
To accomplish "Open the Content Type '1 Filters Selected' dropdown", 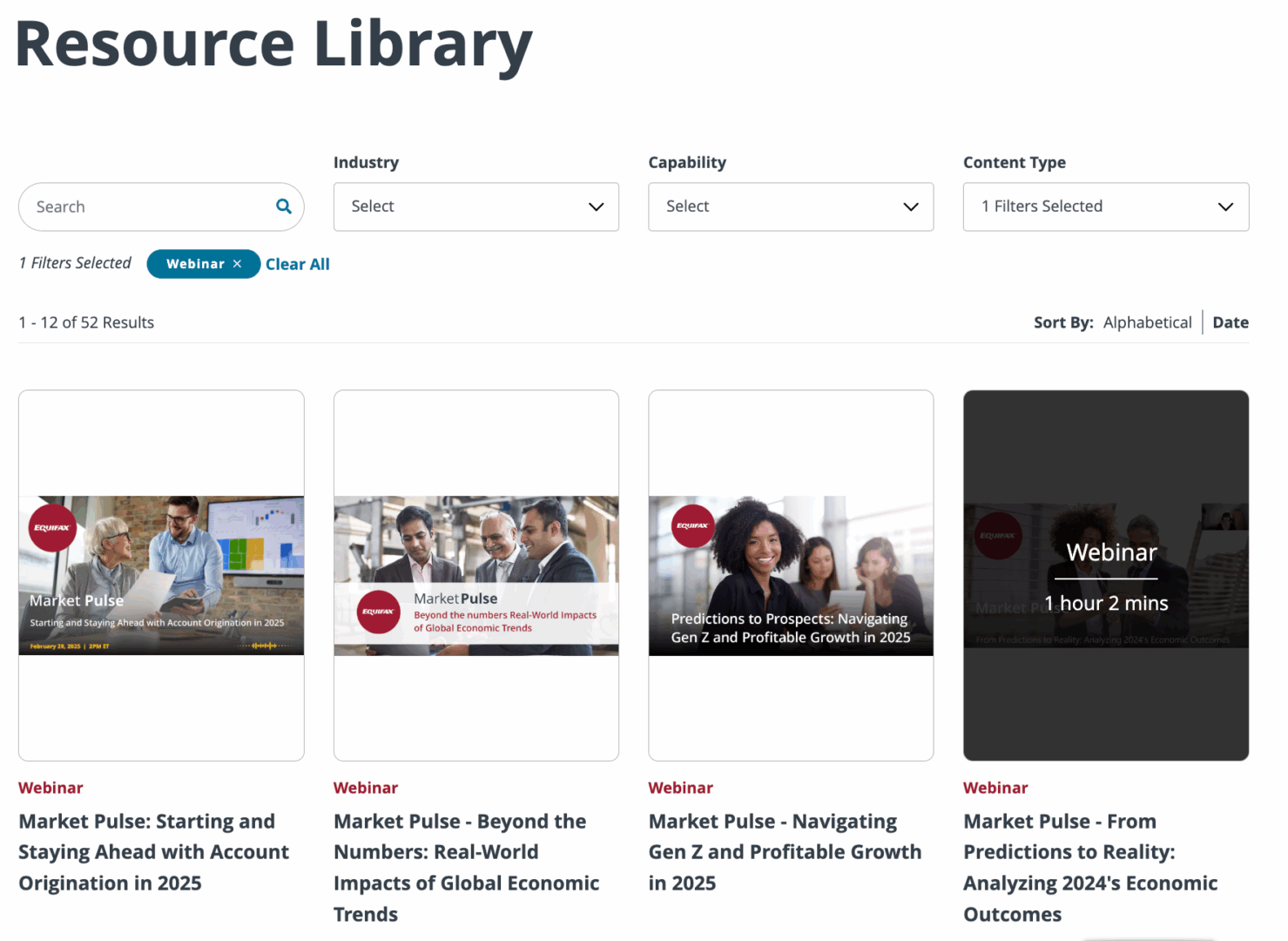I will coord(1105,206).
